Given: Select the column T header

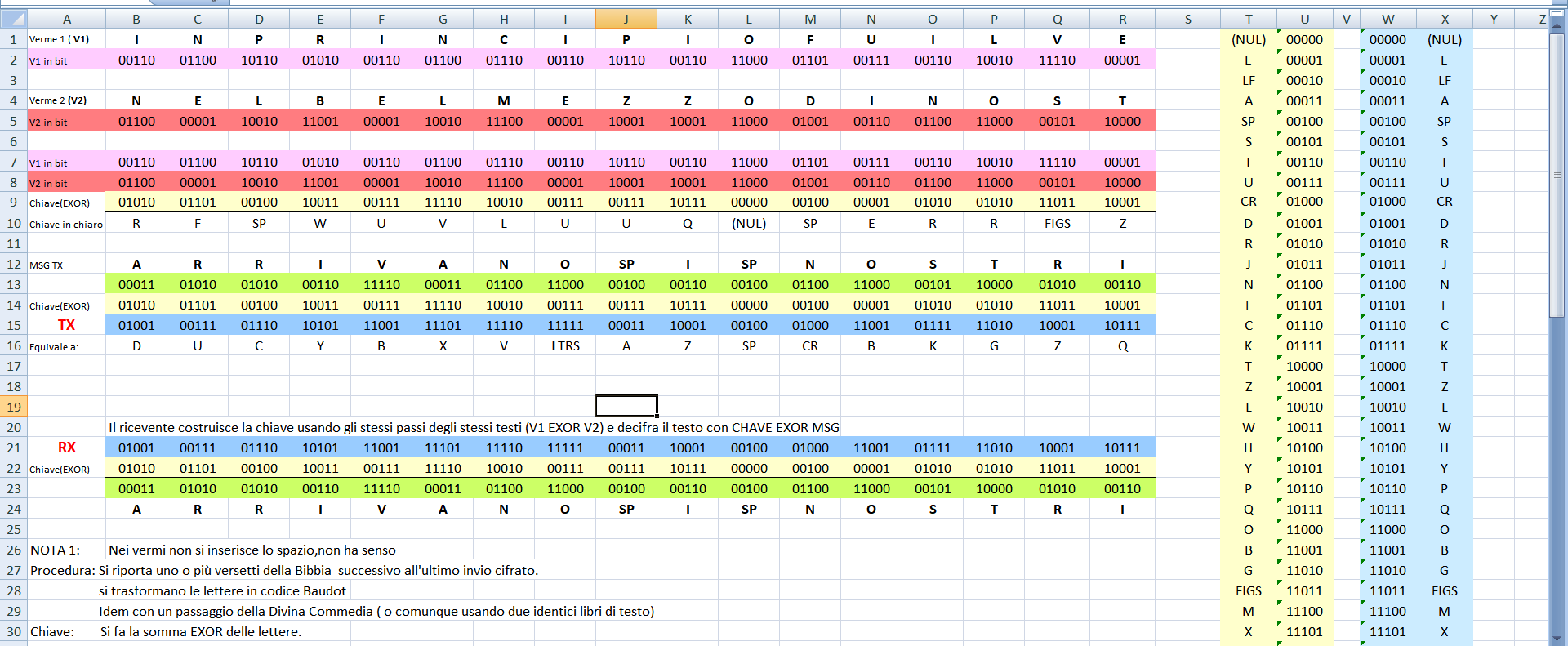Looking at the screenshot, I should (1248, 19).
